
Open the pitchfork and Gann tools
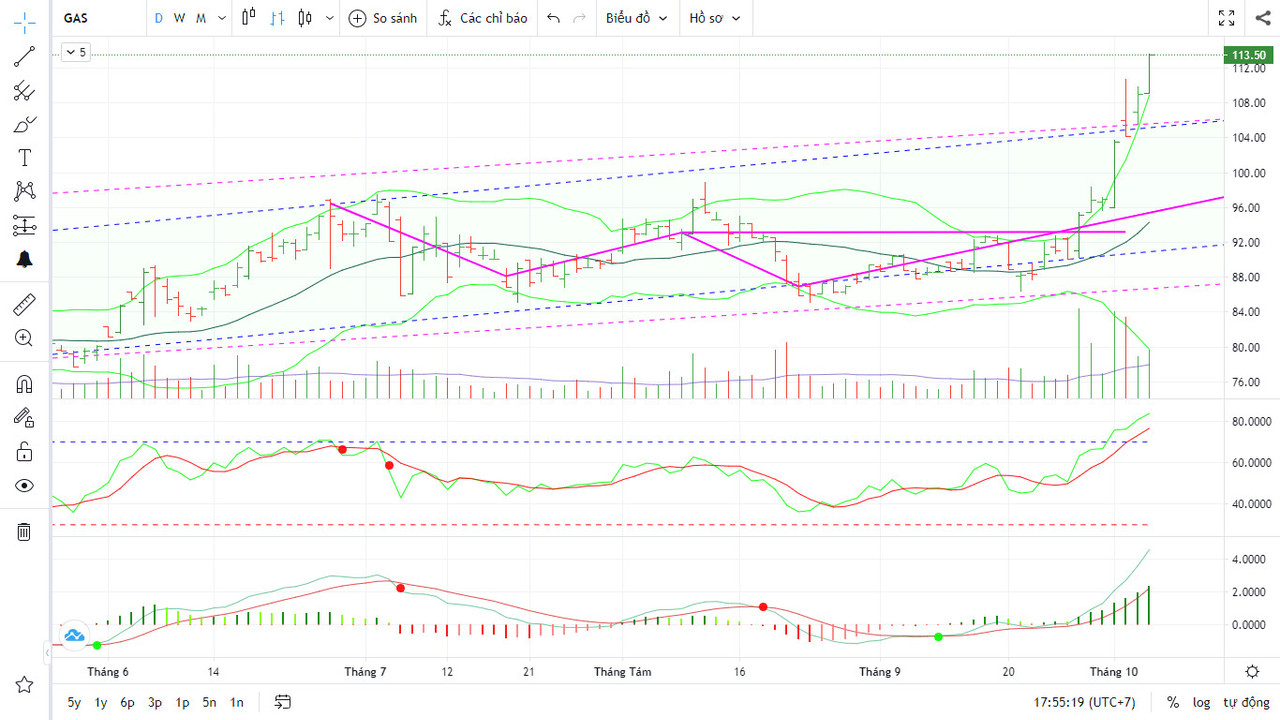click(x=24, y=91)
